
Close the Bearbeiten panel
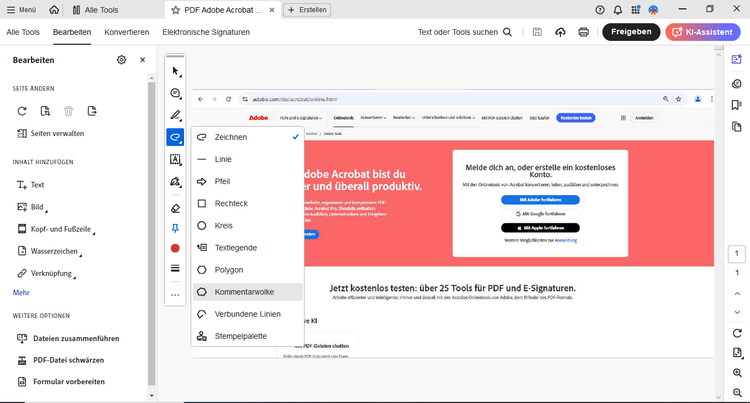click(143, 60)
